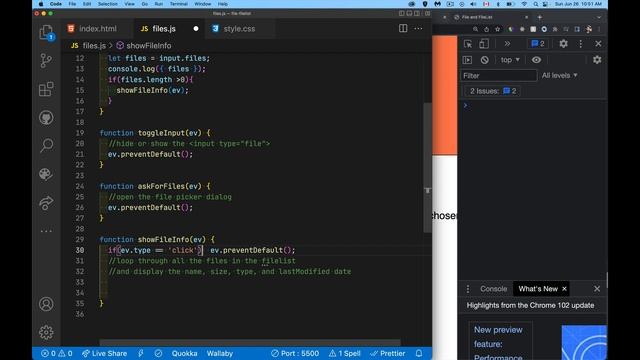Open the Apple menu
Screen dimensions: 640x360
pyautogui.click(x=41, y=4)
